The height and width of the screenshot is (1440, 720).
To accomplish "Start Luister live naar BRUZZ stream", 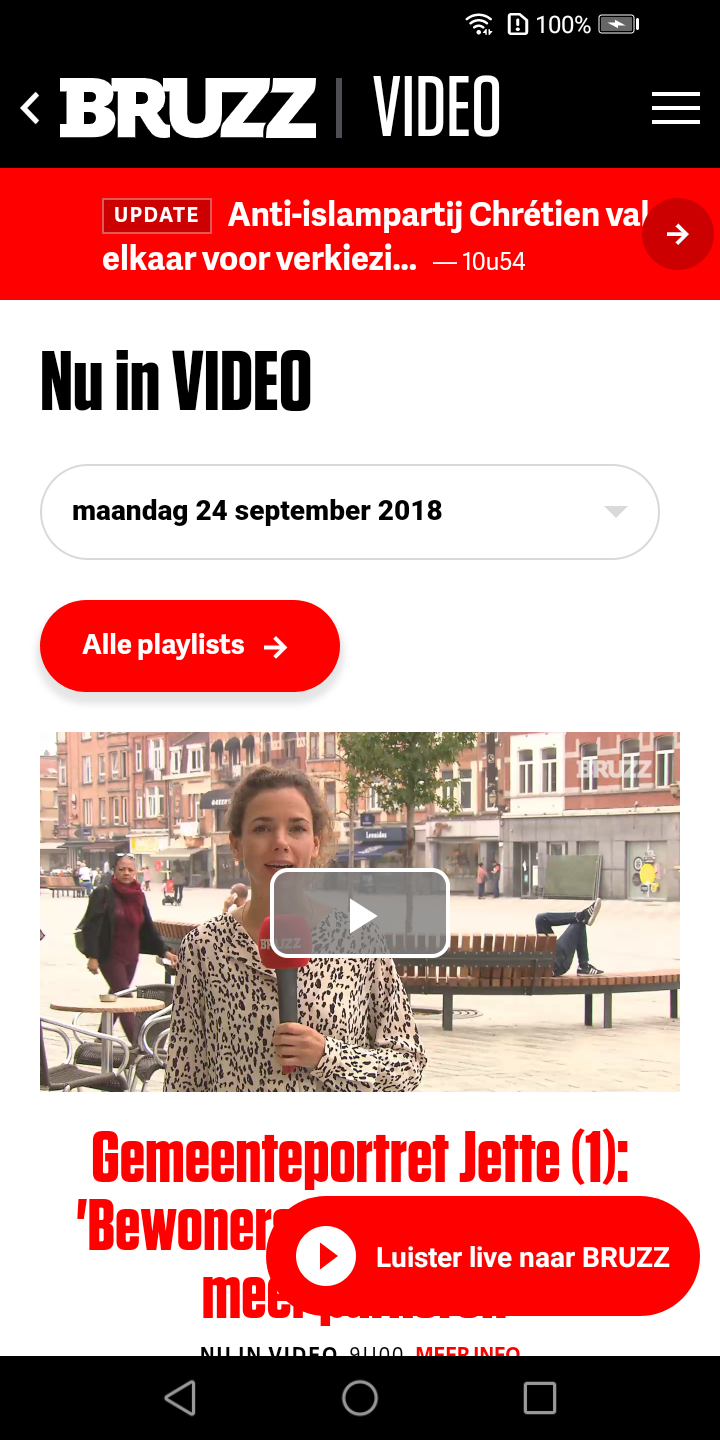I will click(483, 1257).
